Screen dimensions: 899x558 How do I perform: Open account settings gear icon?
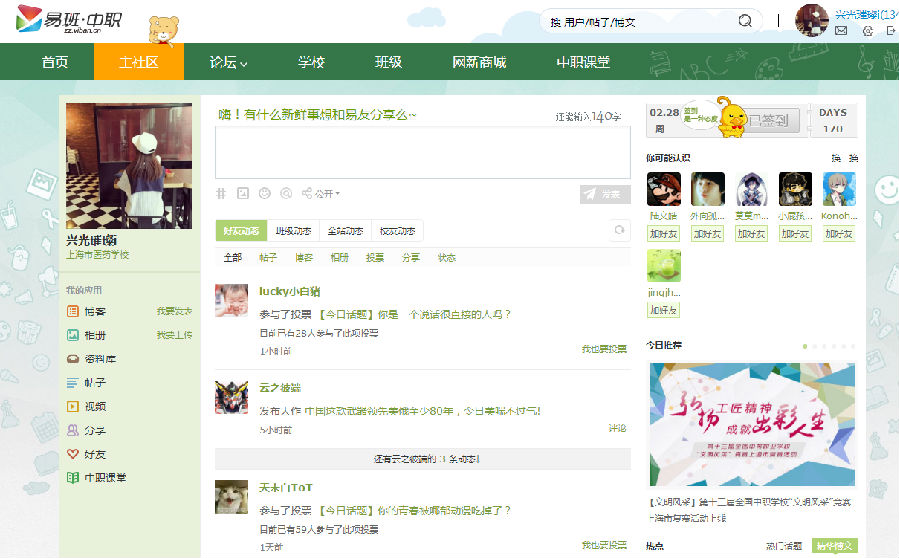[866, 31]
